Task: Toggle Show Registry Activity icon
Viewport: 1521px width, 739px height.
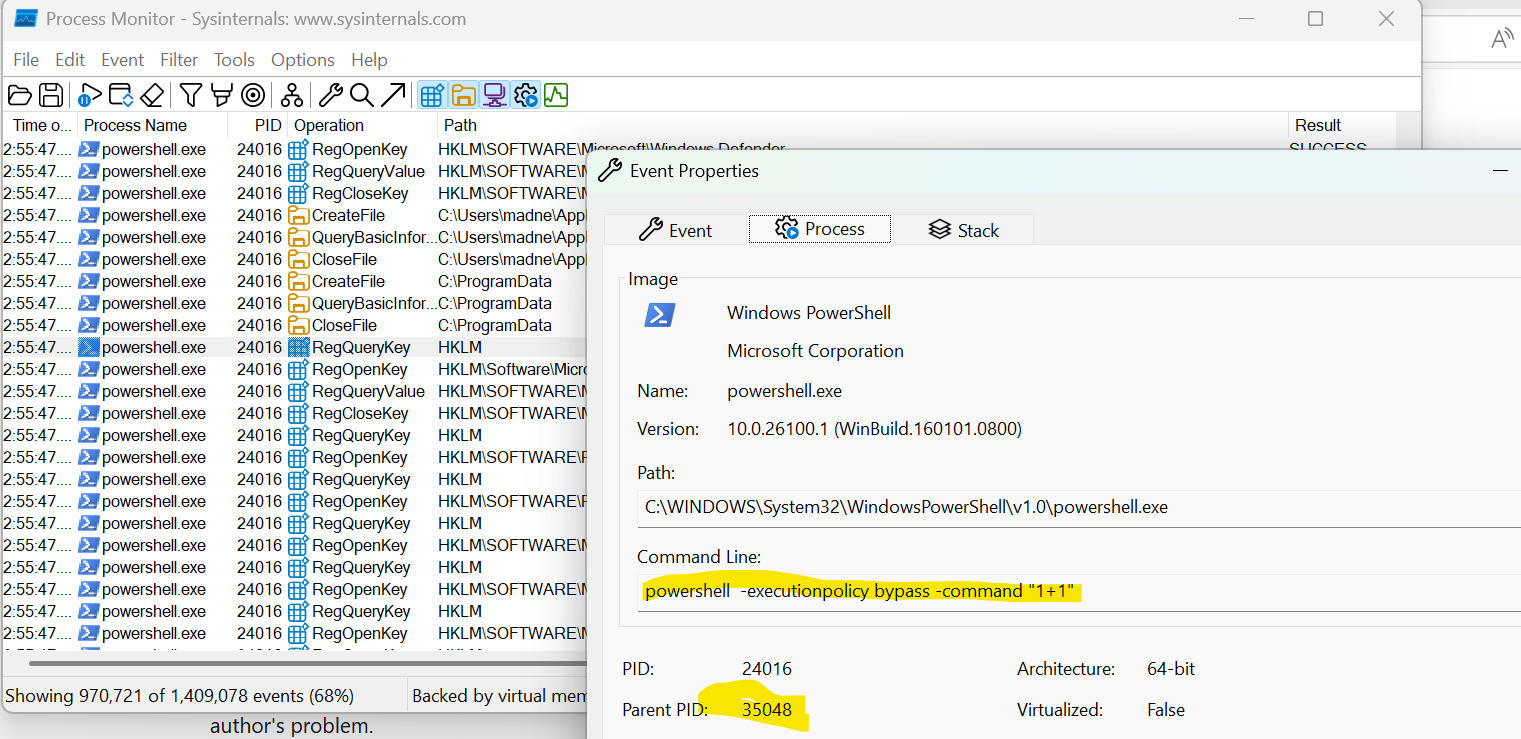Action: [432, 95]
